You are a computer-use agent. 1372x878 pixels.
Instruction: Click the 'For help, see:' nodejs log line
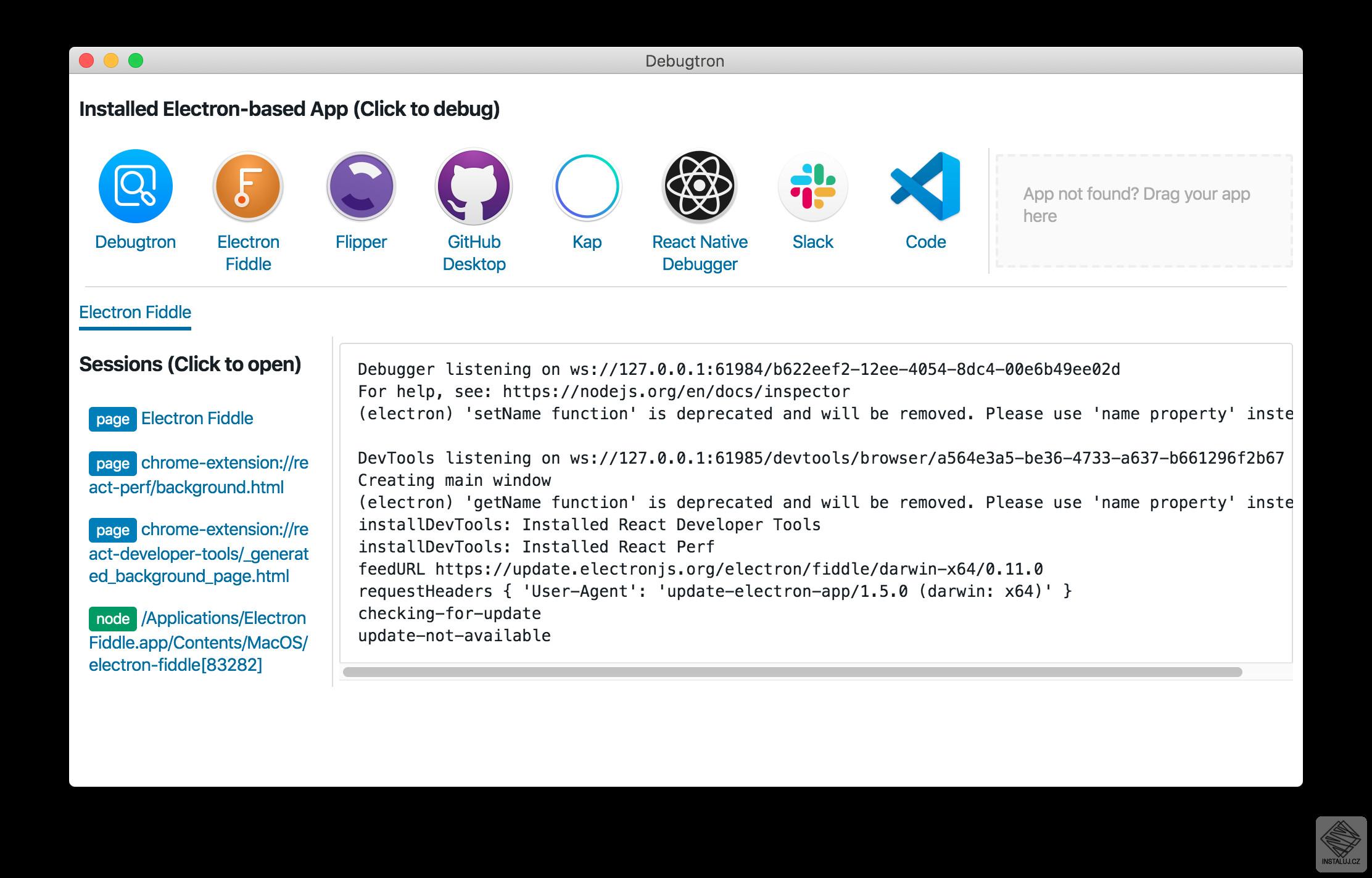coord(604,392)
